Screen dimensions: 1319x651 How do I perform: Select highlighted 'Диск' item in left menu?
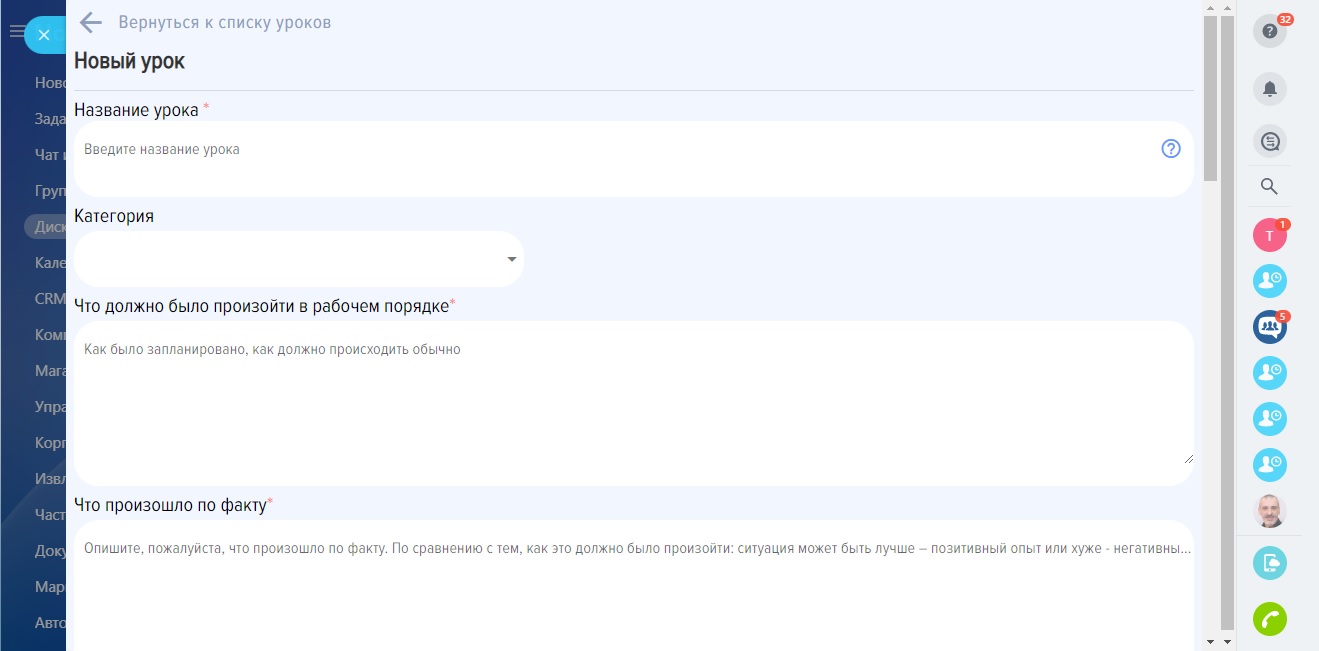[45, 226]
